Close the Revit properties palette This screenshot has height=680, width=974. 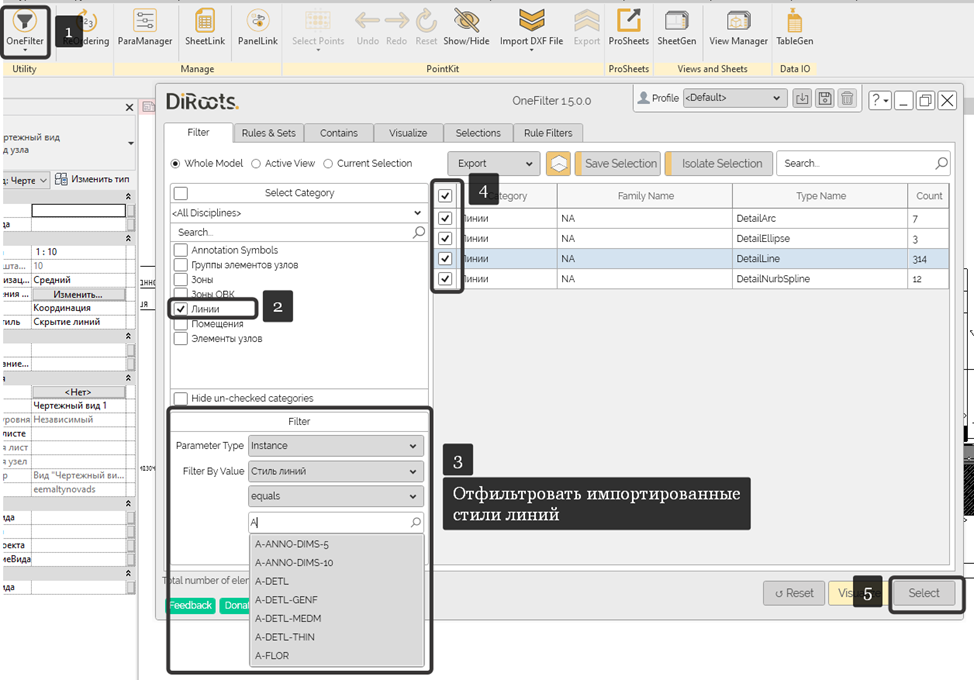pyautogui.click(x=129, y=107)
